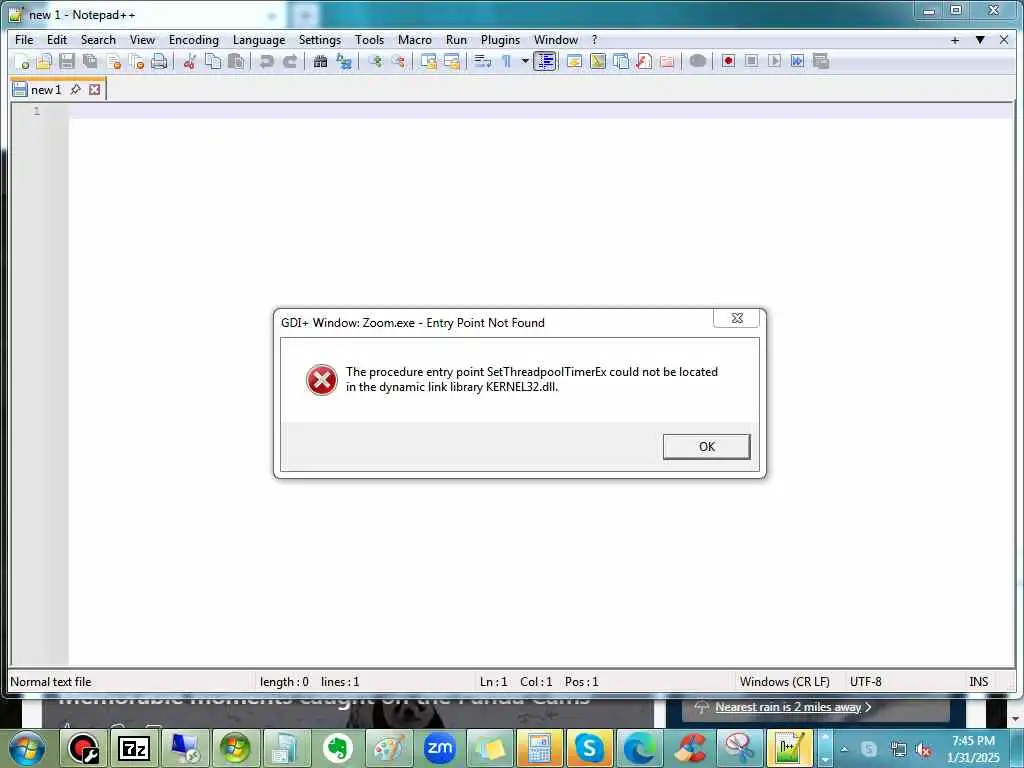Click plus button at menu bar right

click(x=955, y=40)
